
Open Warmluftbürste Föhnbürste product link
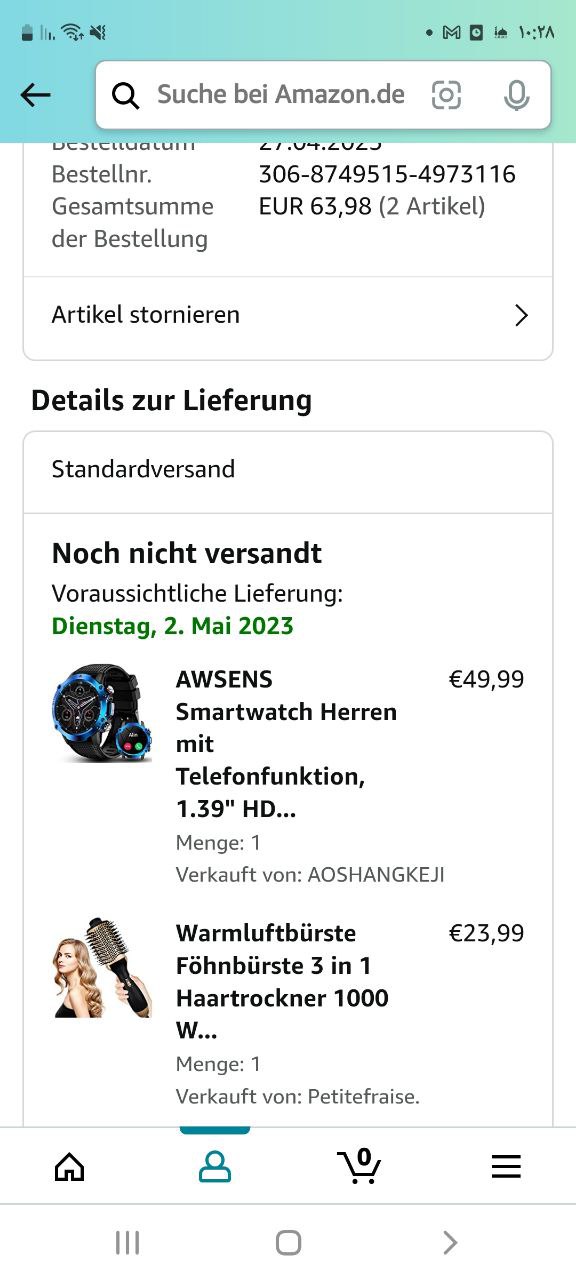point(282,981)
